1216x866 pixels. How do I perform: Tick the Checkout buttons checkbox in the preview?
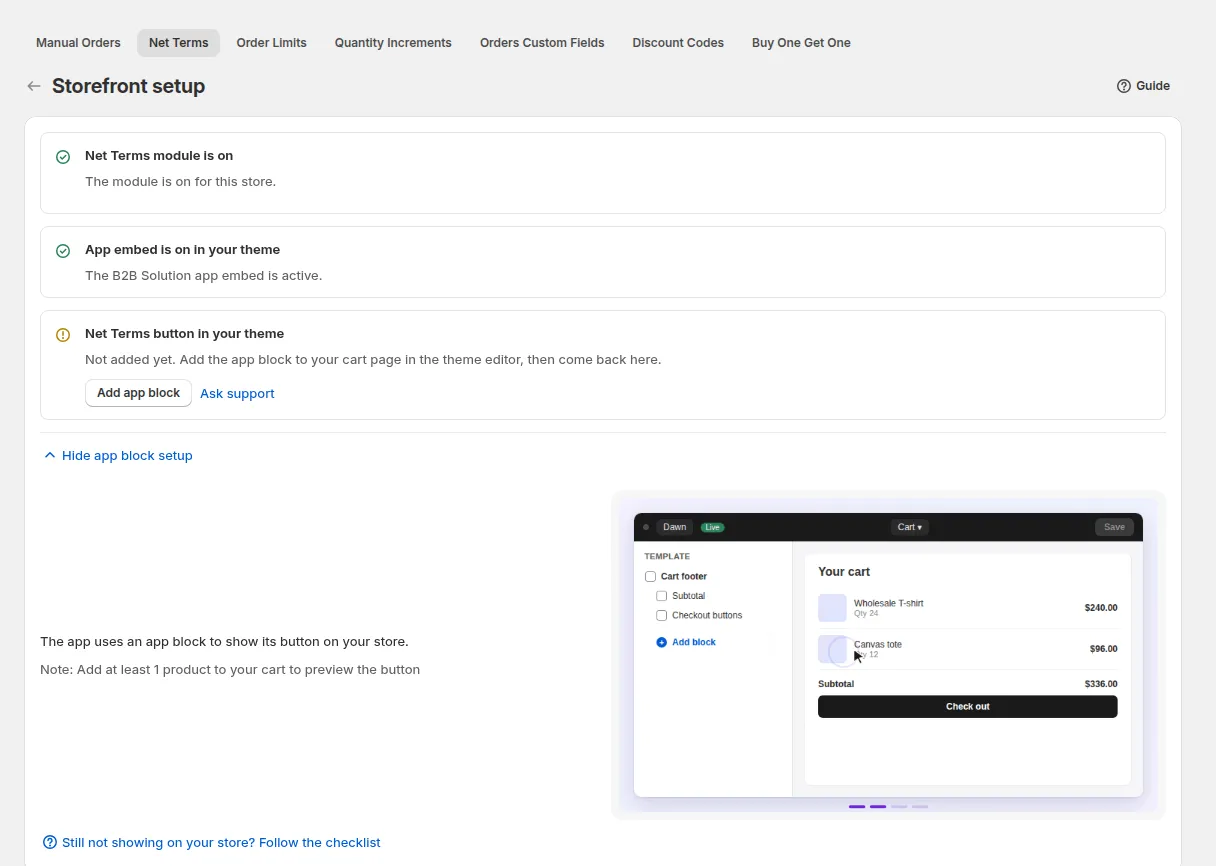tap(661, 616)
